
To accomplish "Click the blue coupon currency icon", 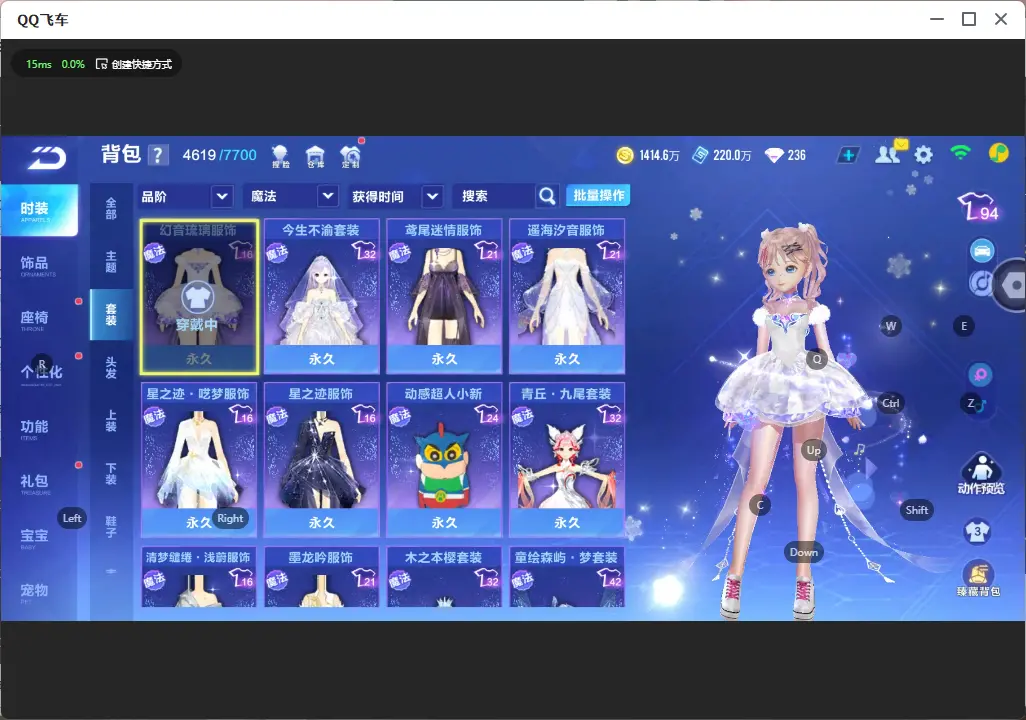I will 700,155.
